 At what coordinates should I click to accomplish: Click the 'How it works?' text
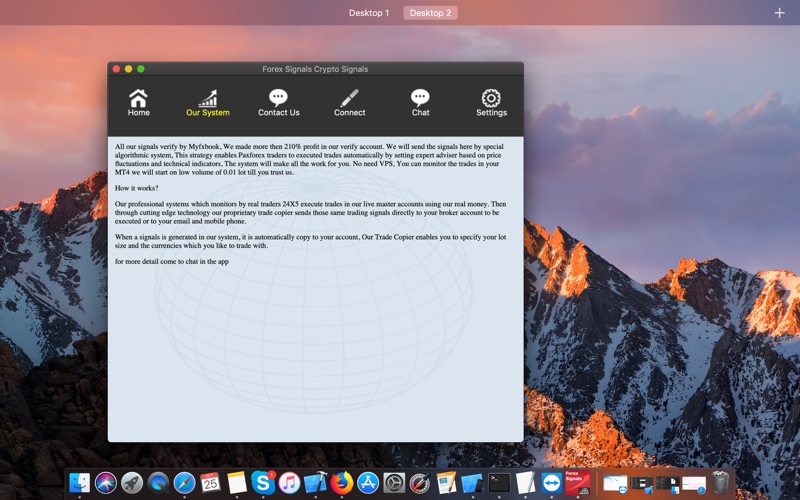[136, 188]
